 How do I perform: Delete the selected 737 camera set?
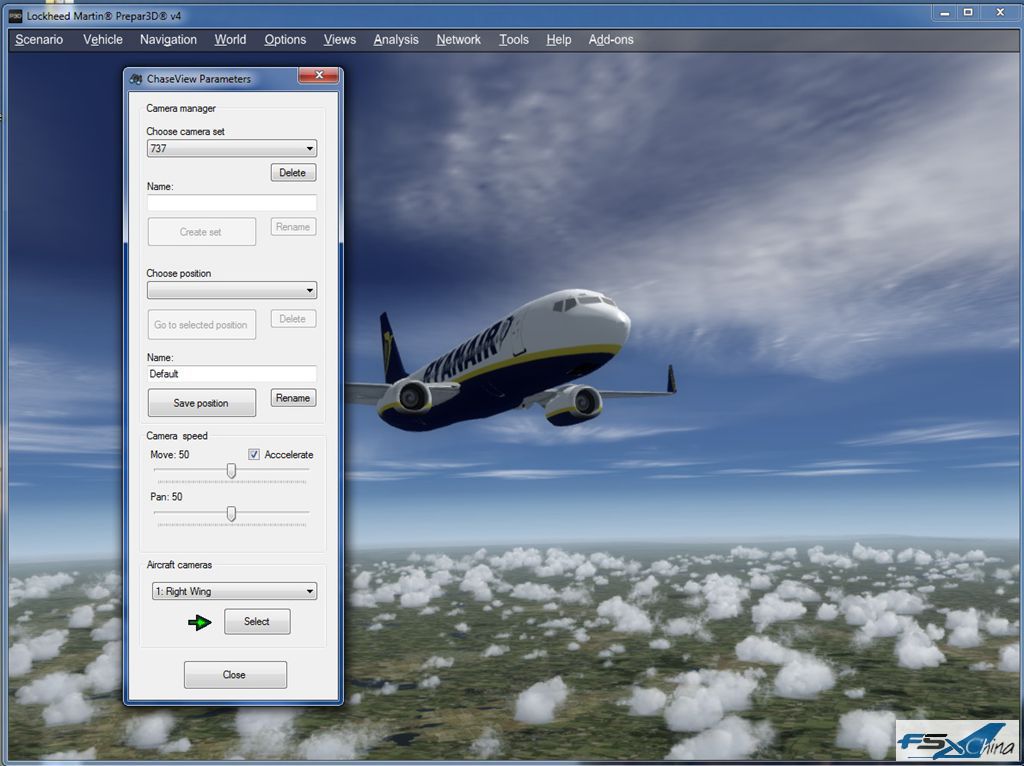(x=293, y=172)
